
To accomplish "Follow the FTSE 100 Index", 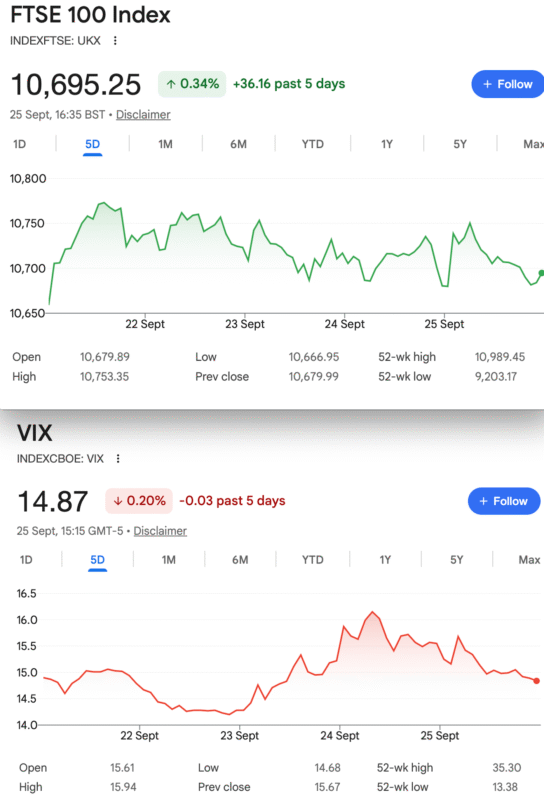I will coord(508,84).
